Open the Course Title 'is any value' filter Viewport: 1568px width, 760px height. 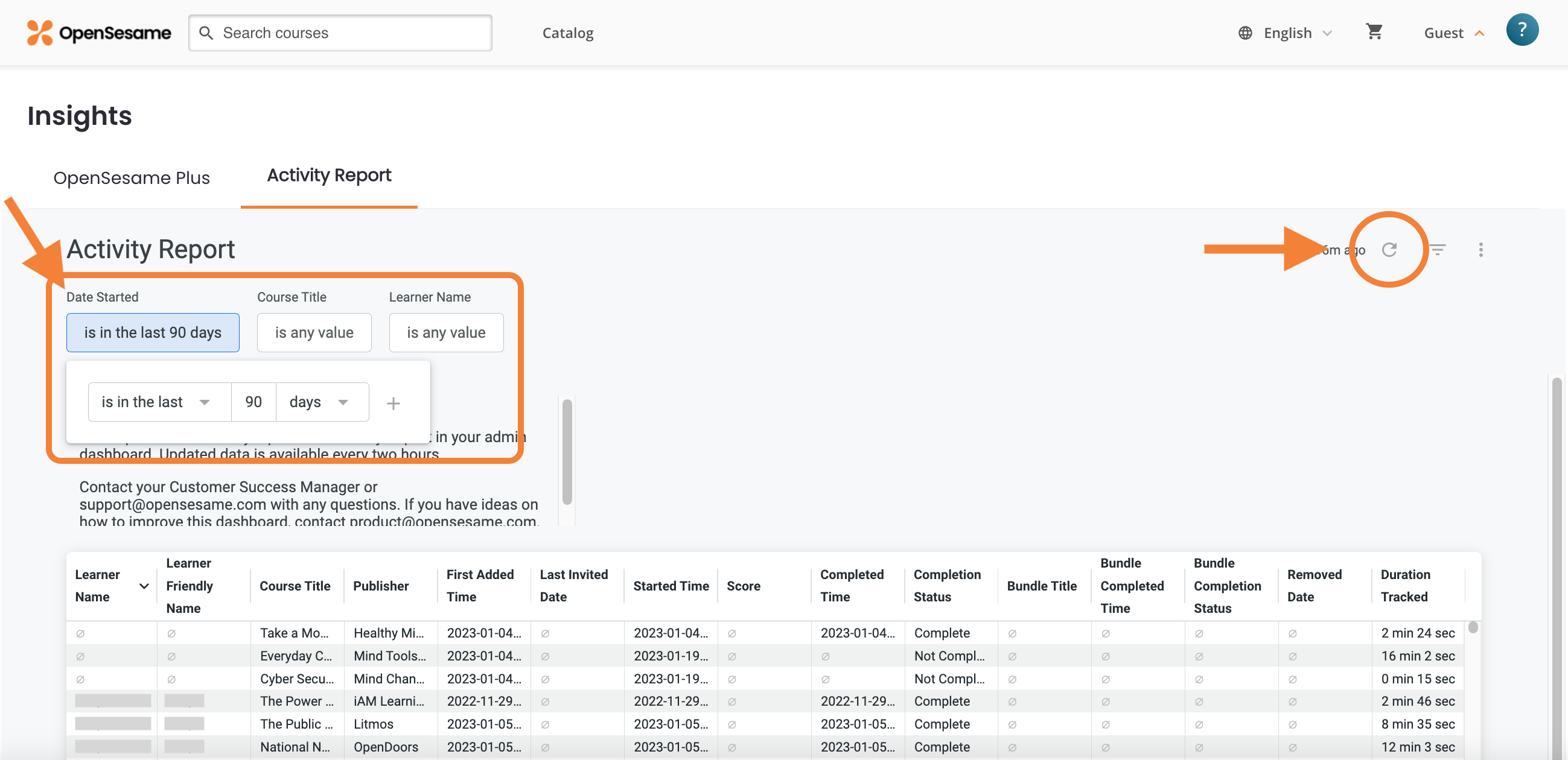point(314,332)
